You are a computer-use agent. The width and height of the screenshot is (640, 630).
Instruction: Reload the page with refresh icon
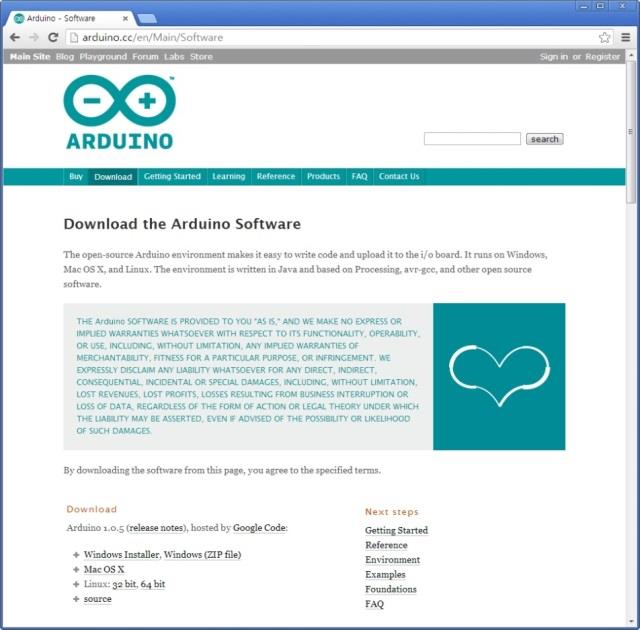[x=53, y=38]
